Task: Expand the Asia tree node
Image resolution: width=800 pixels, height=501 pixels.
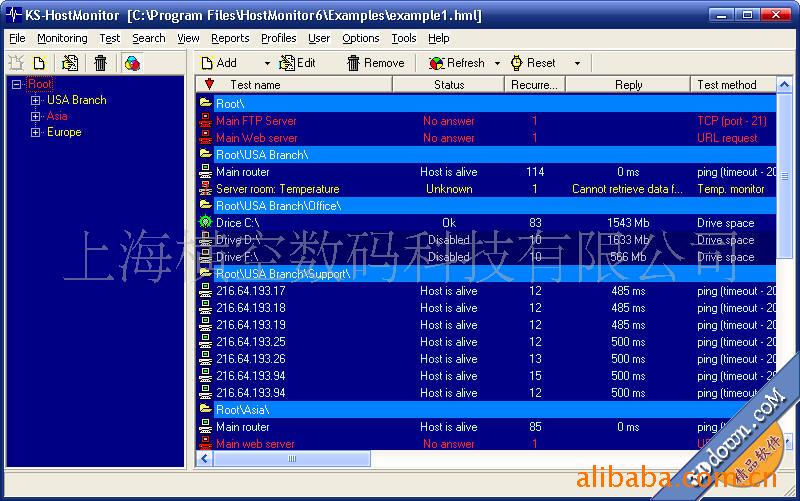Action: point(35,116)
